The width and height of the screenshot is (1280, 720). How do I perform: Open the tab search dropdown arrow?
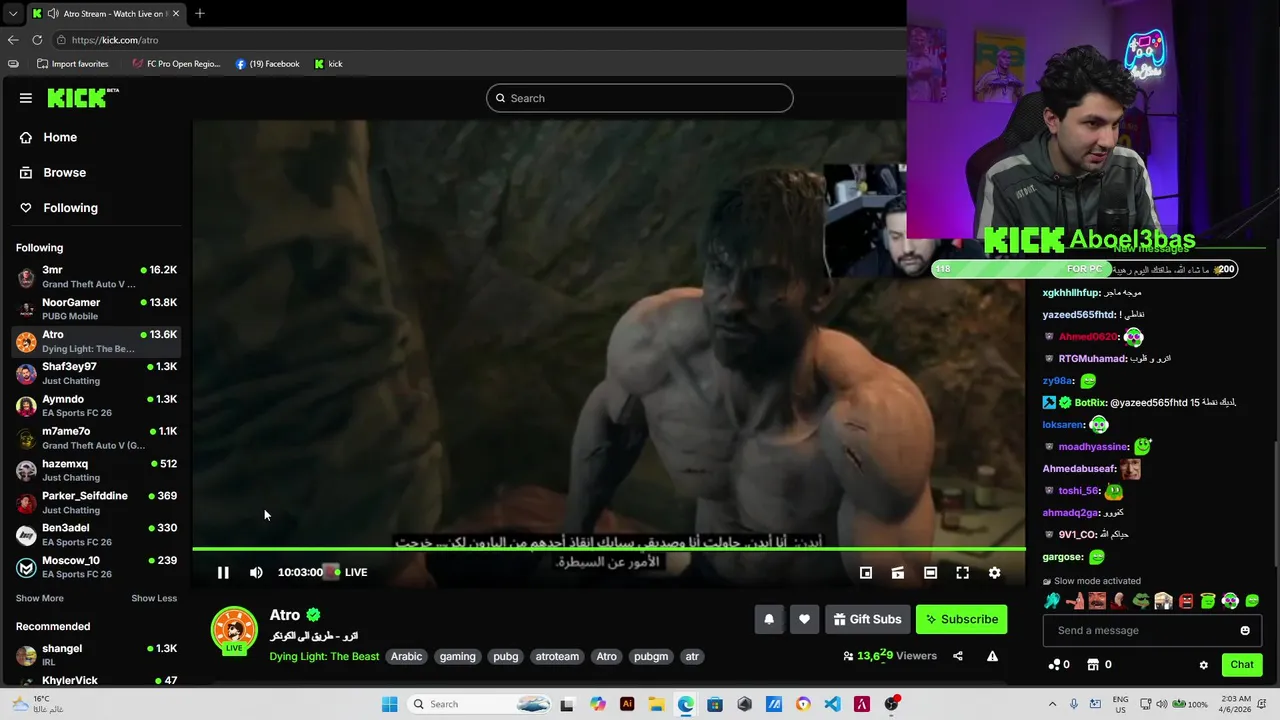(13, 14)
